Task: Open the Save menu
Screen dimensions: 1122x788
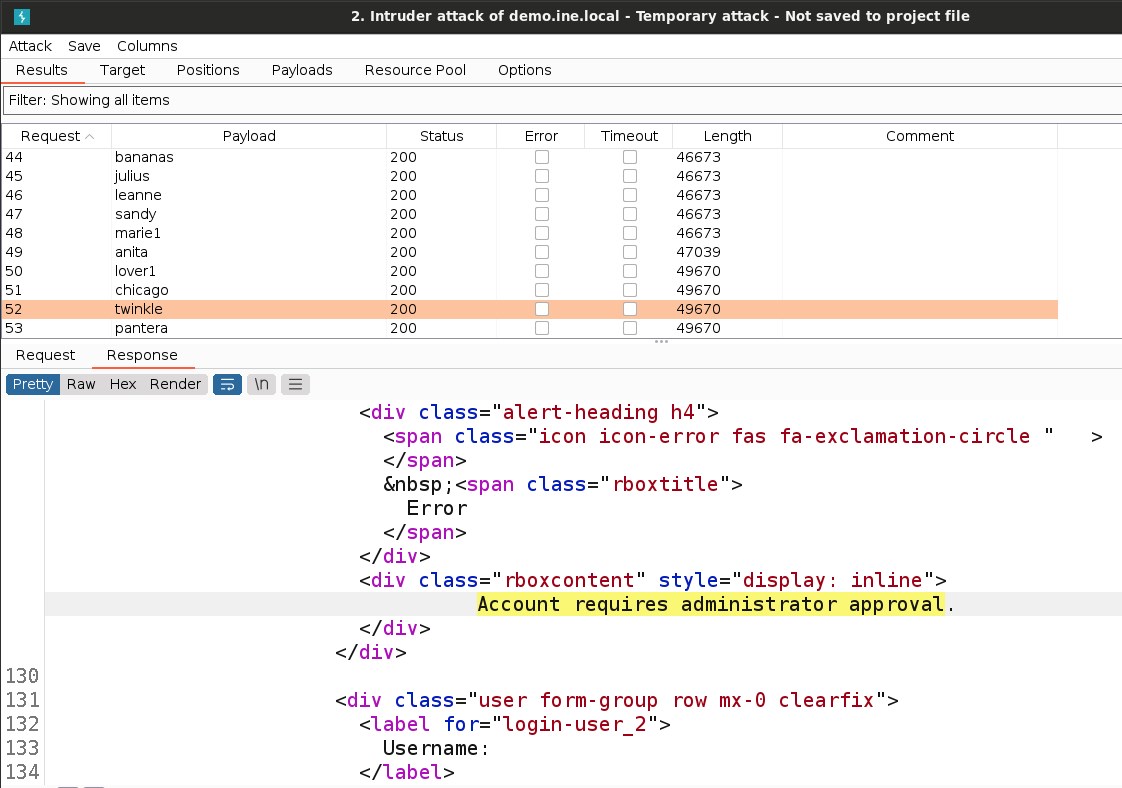Action: click(x=84, y=46)
